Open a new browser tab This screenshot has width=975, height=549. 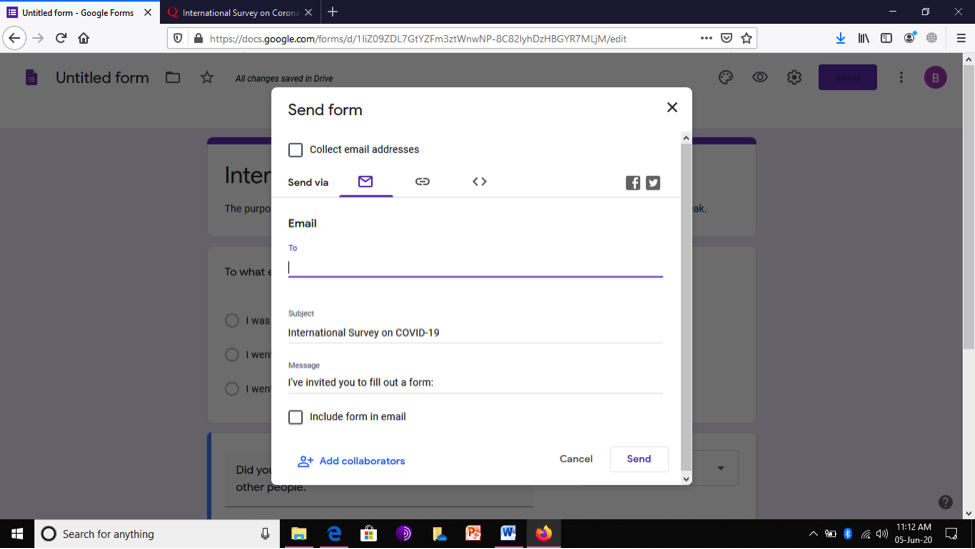pyautogui.click(x=333, y=12)
